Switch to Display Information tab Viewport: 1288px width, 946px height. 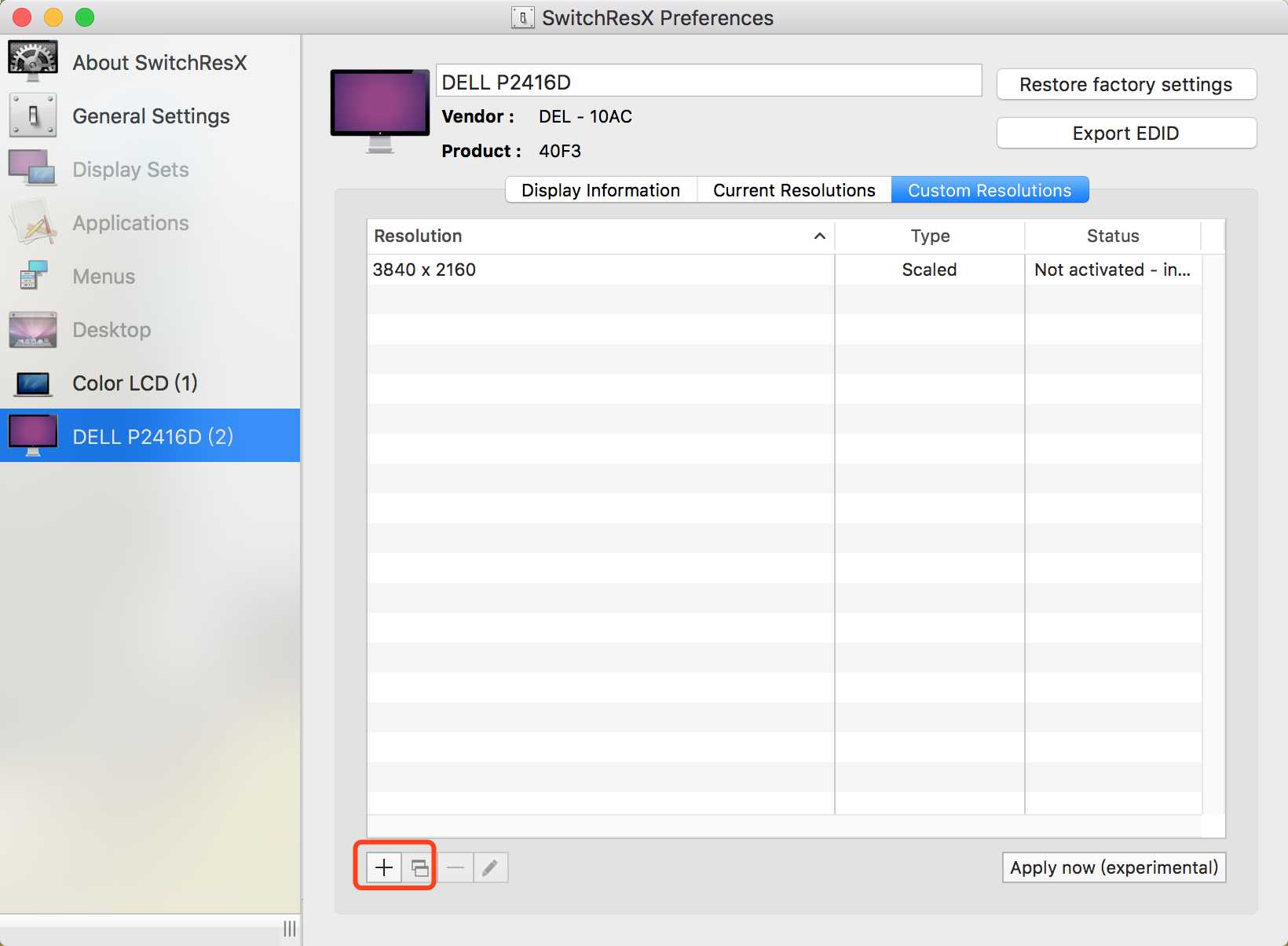tap(601, 190)
